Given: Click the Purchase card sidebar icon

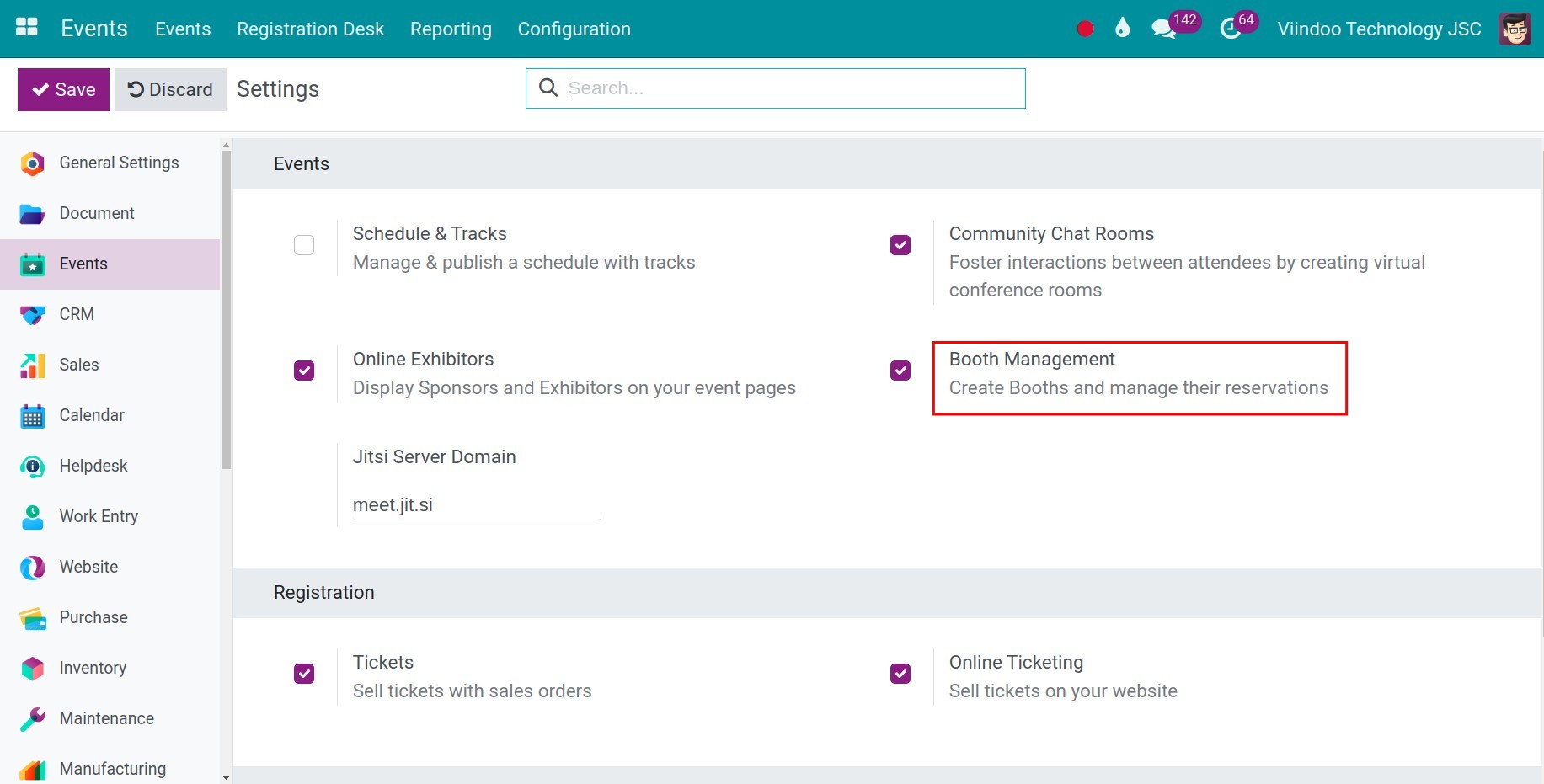Looking at the screenshot, I should [32, 618].
